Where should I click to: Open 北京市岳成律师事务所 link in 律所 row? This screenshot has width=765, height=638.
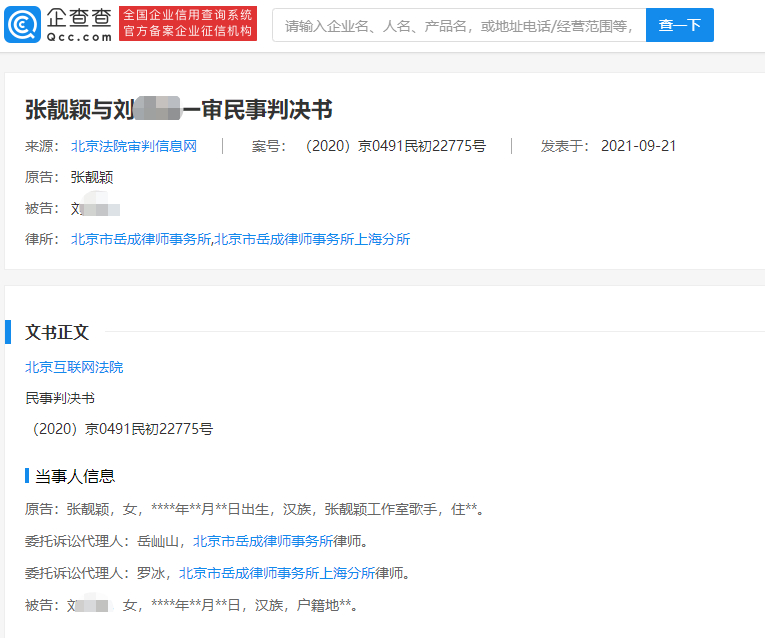tap(141, 239)
